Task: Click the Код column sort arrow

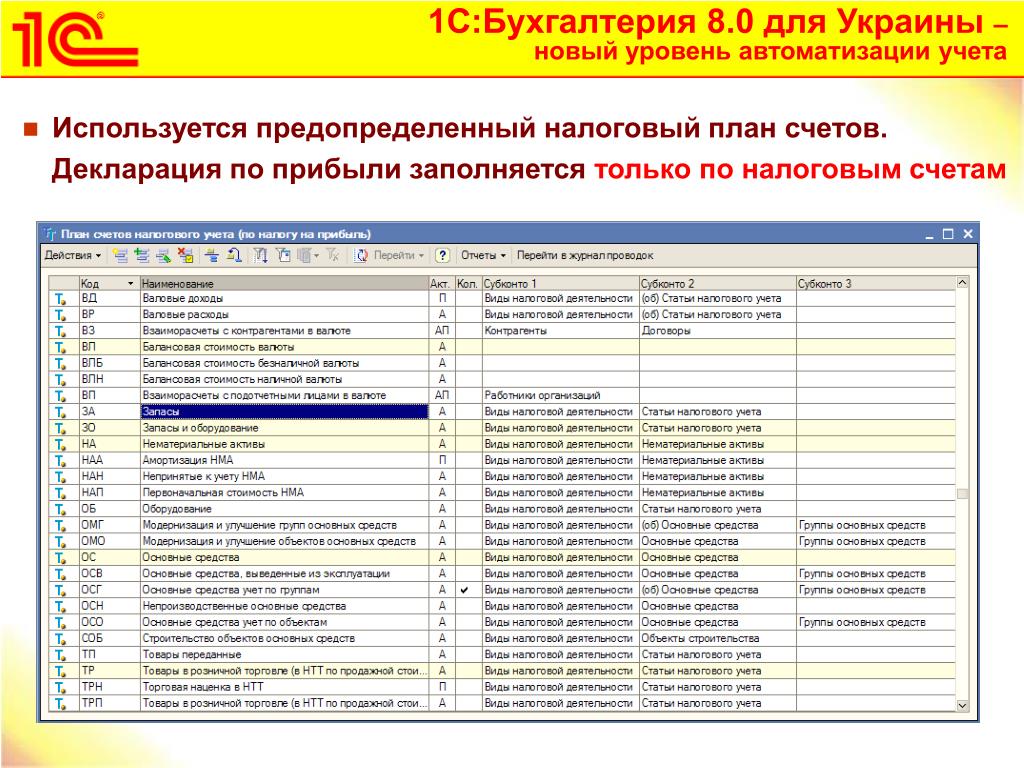Action: click(x=130, y=283)
